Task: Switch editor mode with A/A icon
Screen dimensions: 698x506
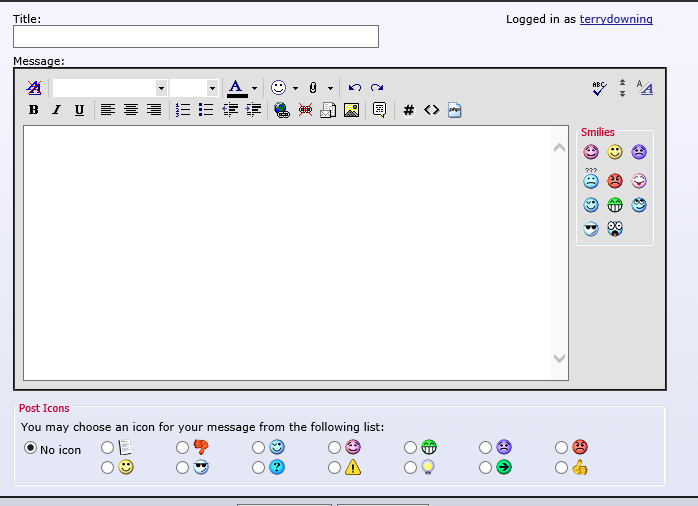Action: point(645,88)
